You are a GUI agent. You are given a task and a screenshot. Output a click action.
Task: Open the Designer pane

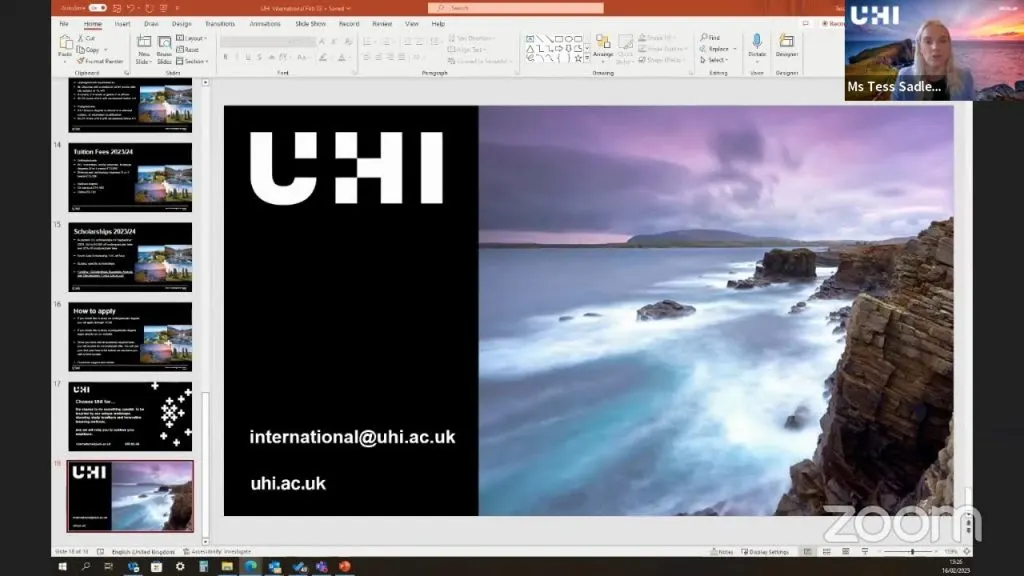tap(787, 46)
